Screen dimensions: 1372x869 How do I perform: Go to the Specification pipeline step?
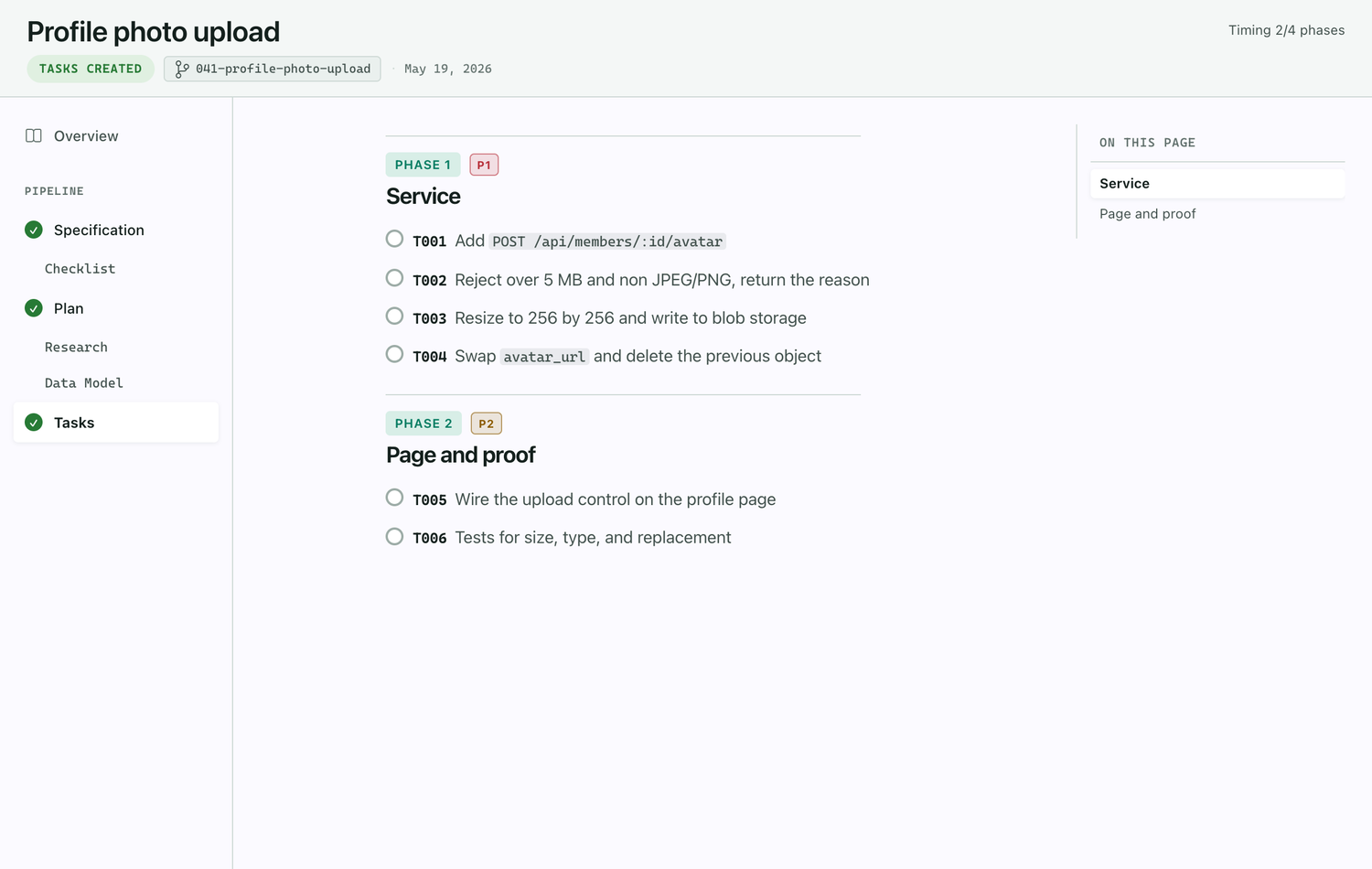[116, 230]
